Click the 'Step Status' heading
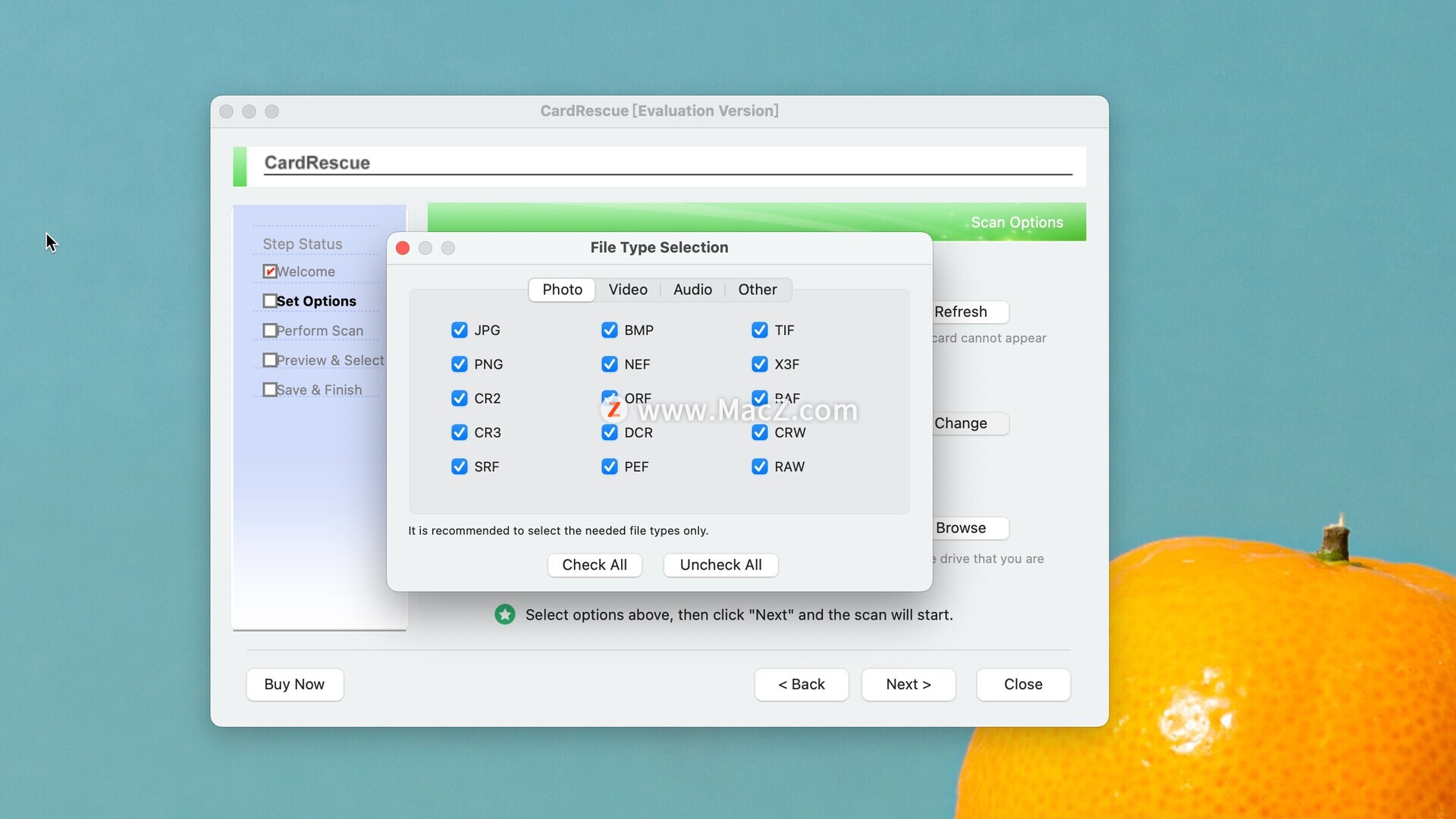The image size is (1456, 819). 303,244
